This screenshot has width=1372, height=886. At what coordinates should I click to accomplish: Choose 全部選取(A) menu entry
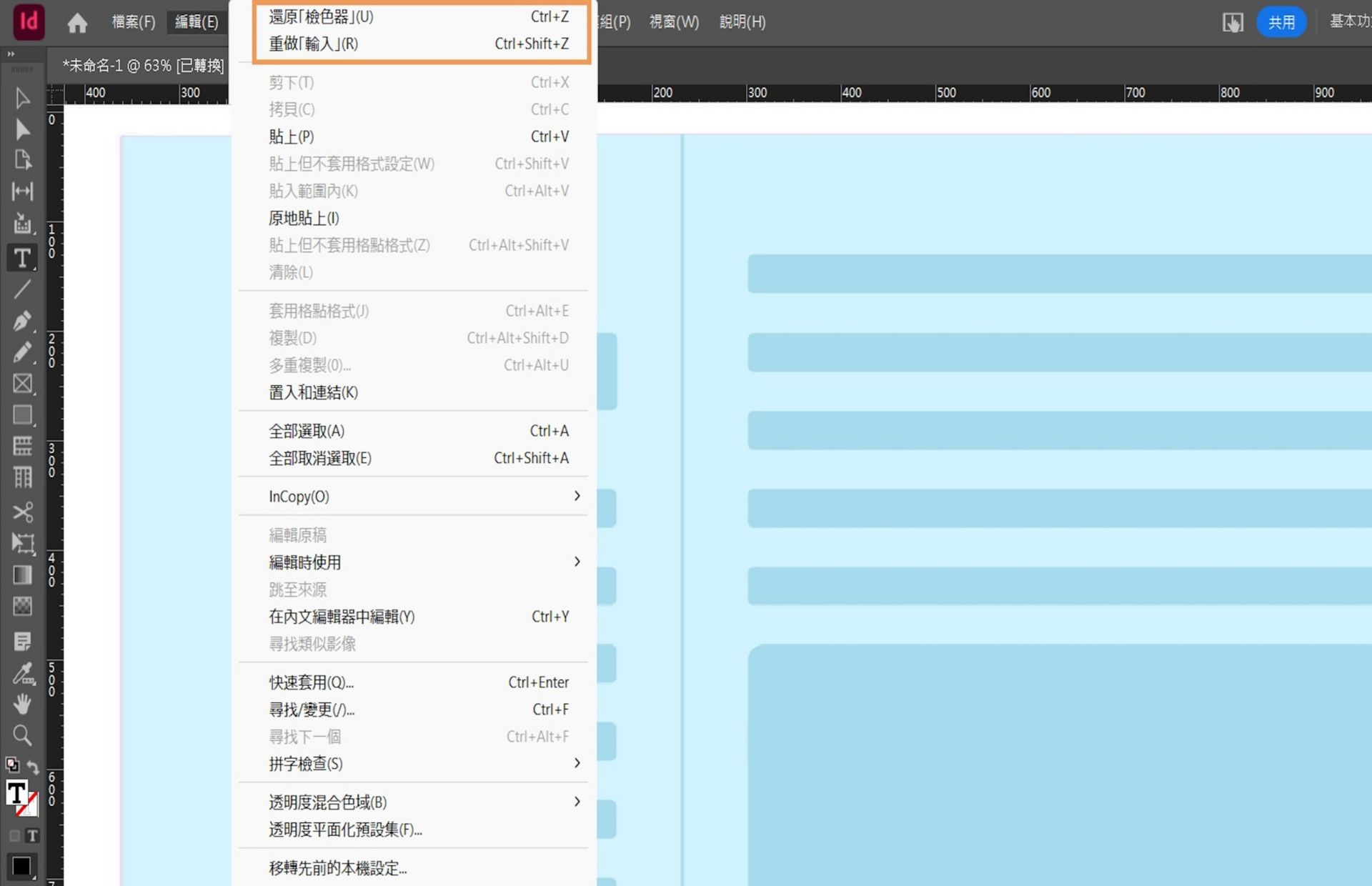pos(307,431)
